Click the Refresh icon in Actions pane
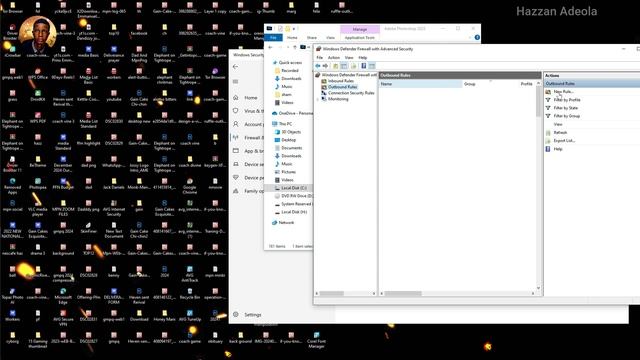Screen dimensions: 640x360 [548, 133]
